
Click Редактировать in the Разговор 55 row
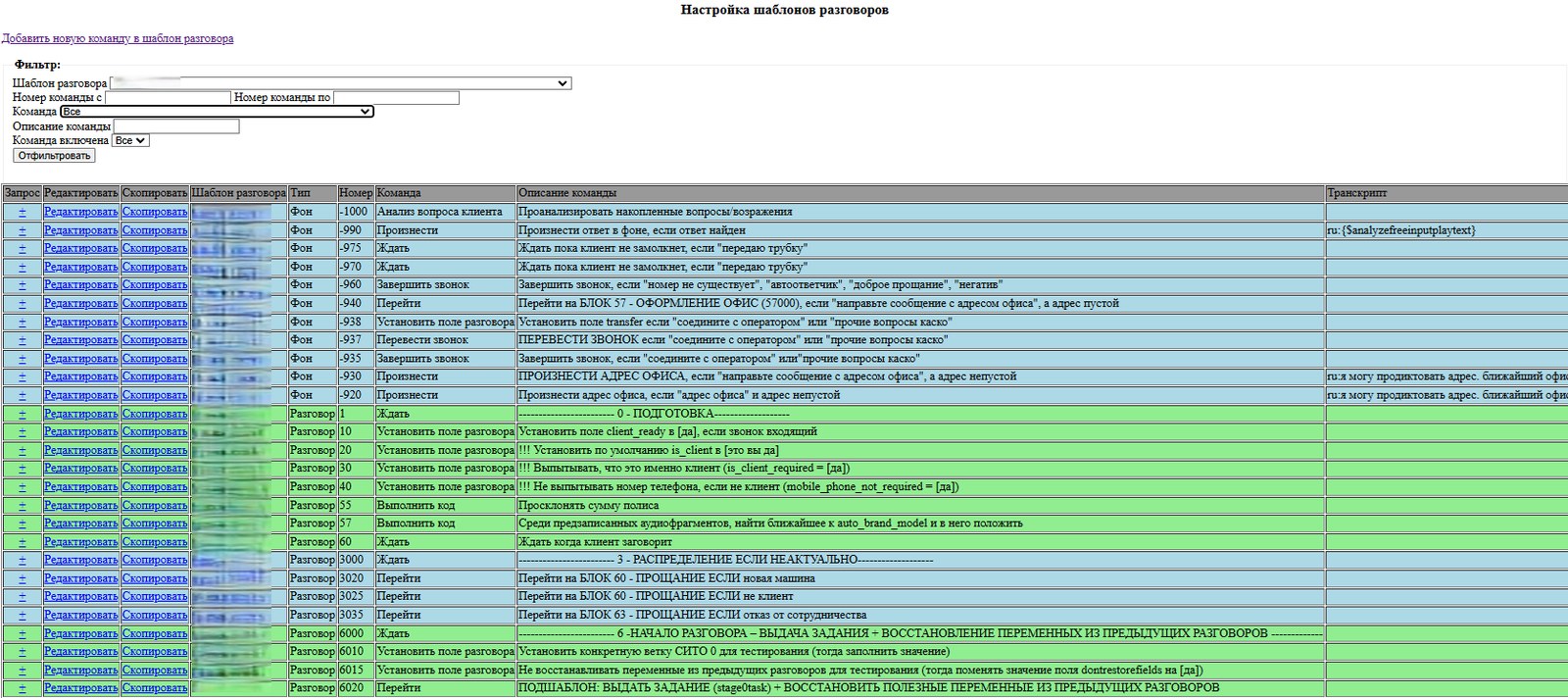coord(80,505)
